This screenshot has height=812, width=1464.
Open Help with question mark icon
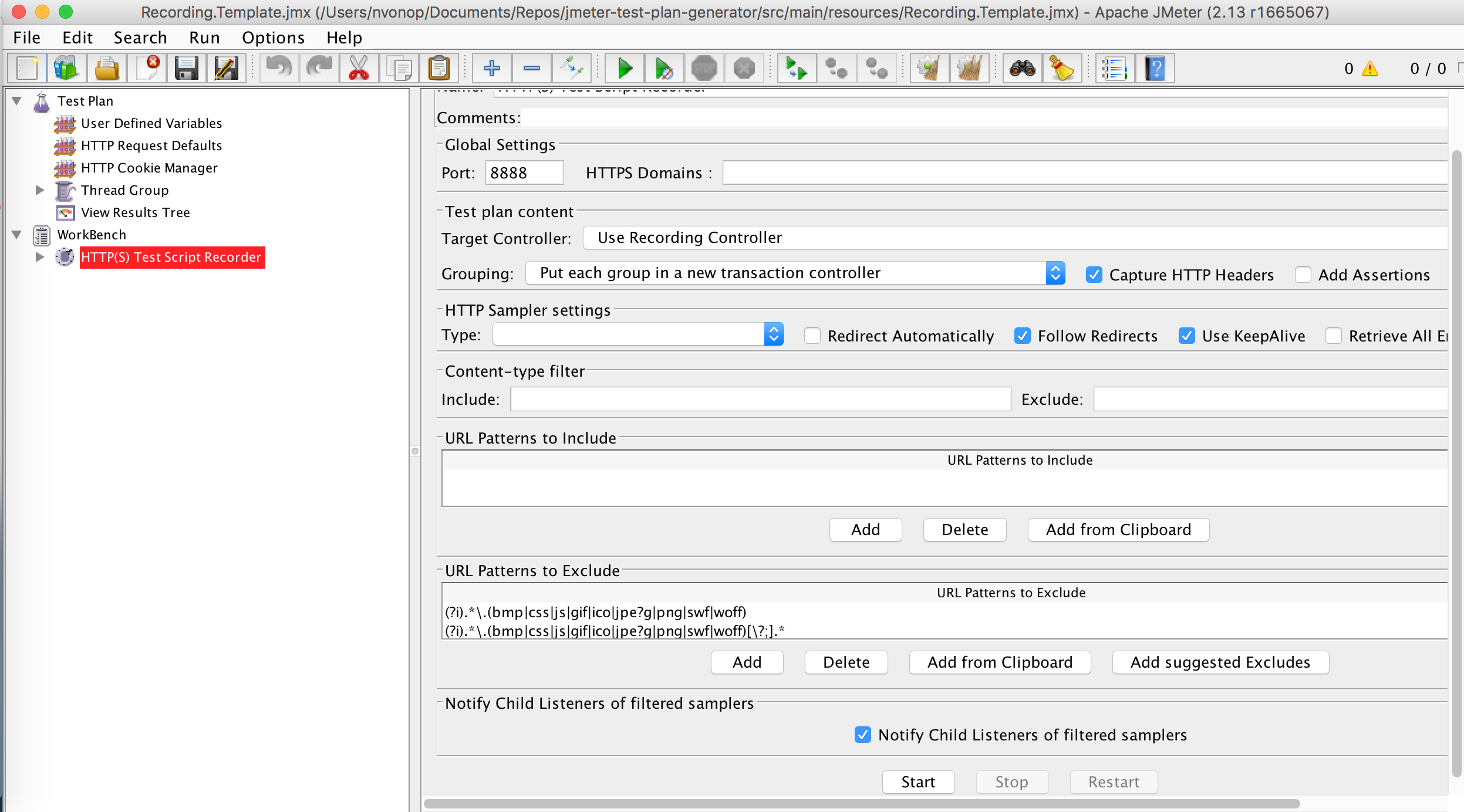tap(1155, 69)
